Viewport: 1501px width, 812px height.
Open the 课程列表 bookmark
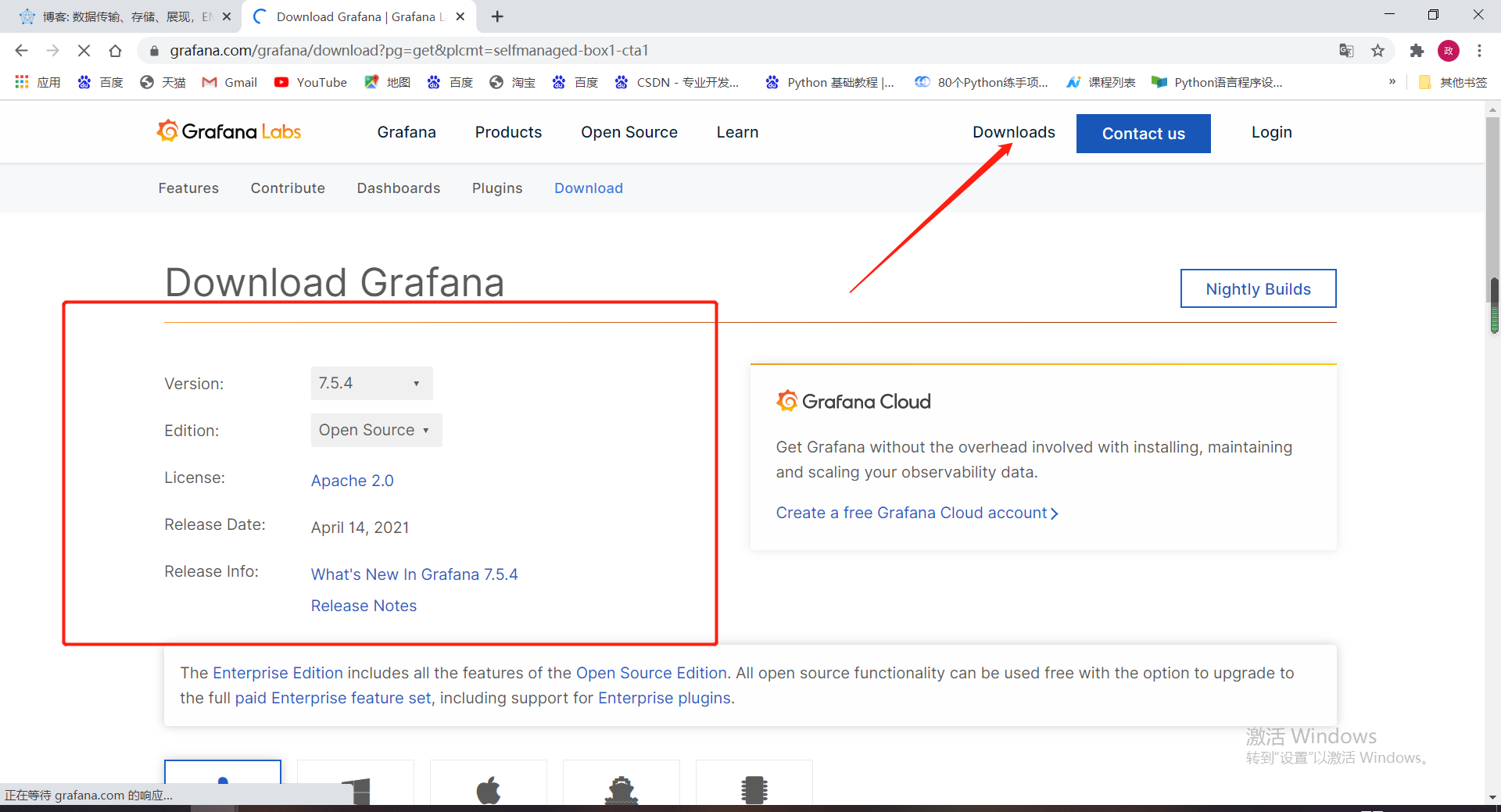click(x=1101, y=82)
